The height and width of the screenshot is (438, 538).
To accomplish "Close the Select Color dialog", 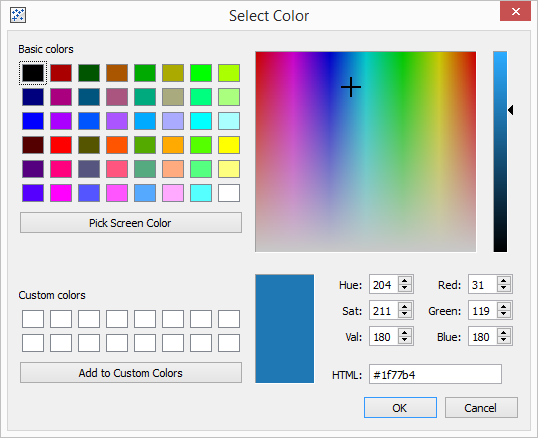I will tap(515, 12).
